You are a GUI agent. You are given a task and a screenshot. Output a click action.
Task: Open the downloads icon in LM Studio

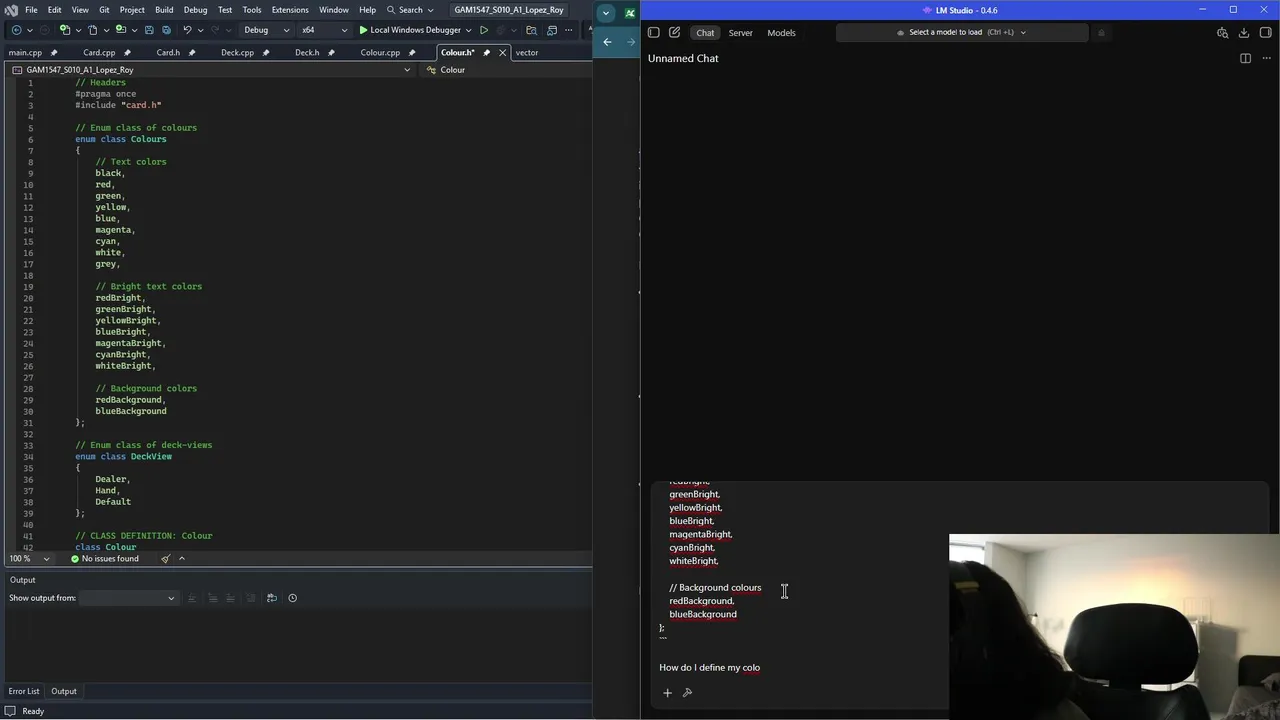tap(1244, 32)
